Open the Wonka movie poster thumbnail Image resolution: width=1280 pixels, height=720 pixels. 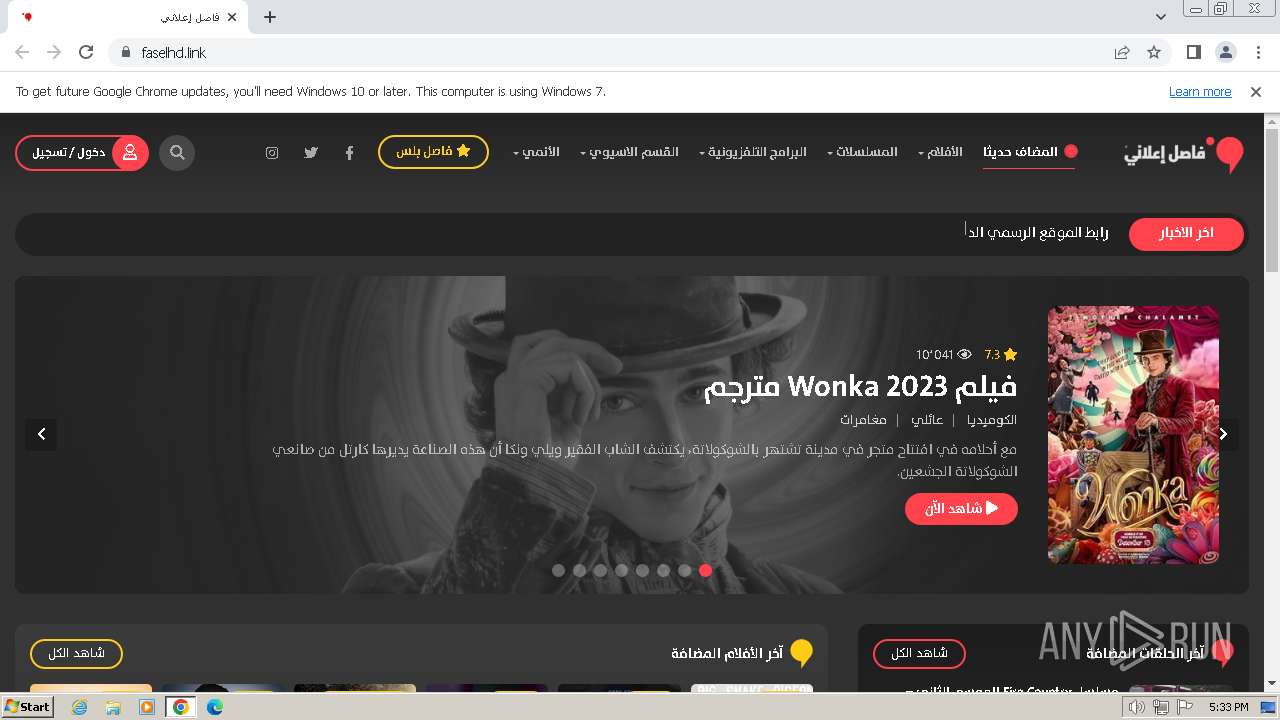pos(1133,435)
